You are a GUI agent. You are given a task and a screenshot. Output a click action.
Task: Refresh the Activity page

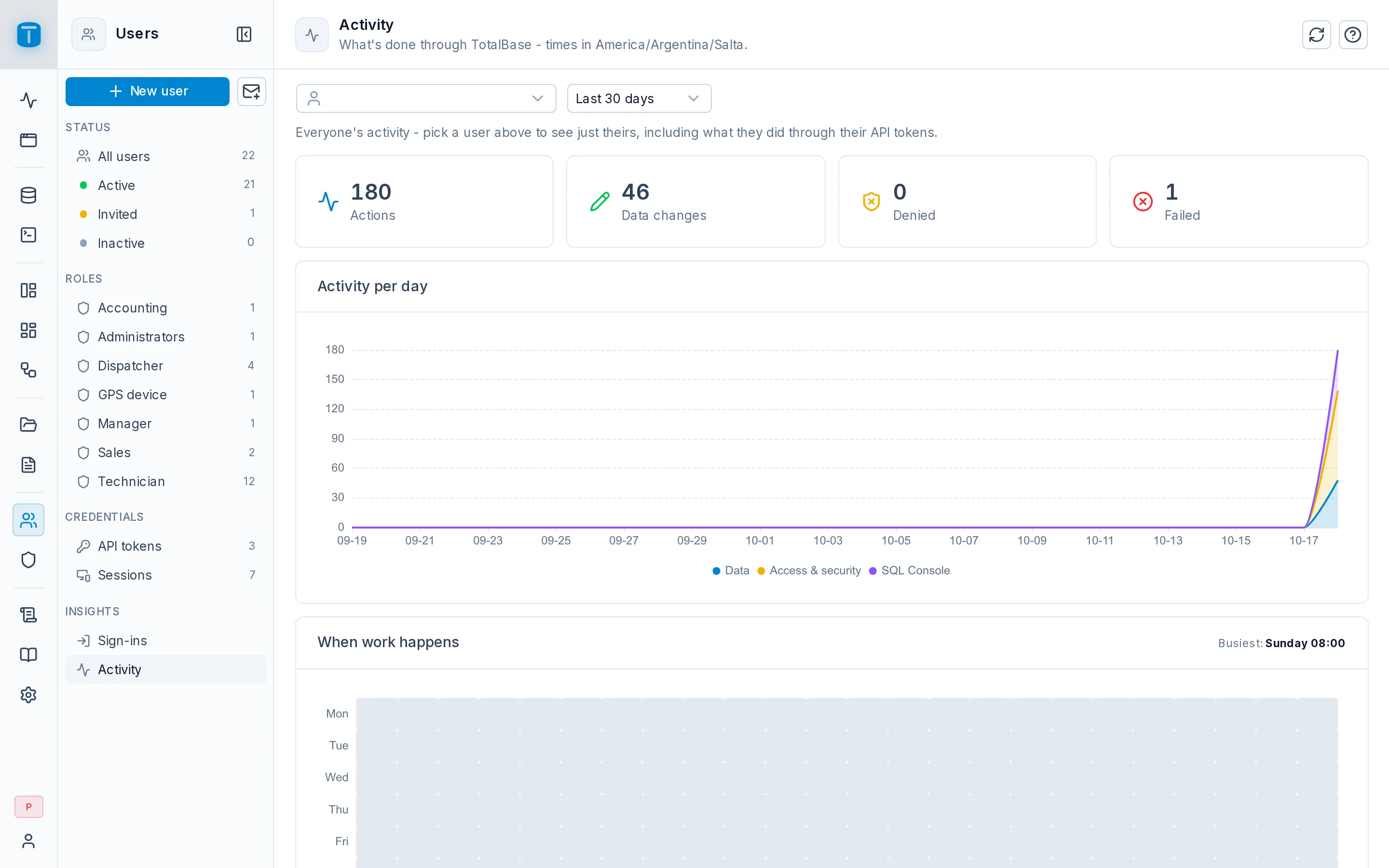pyautogui.click(x=1316, y=35)
